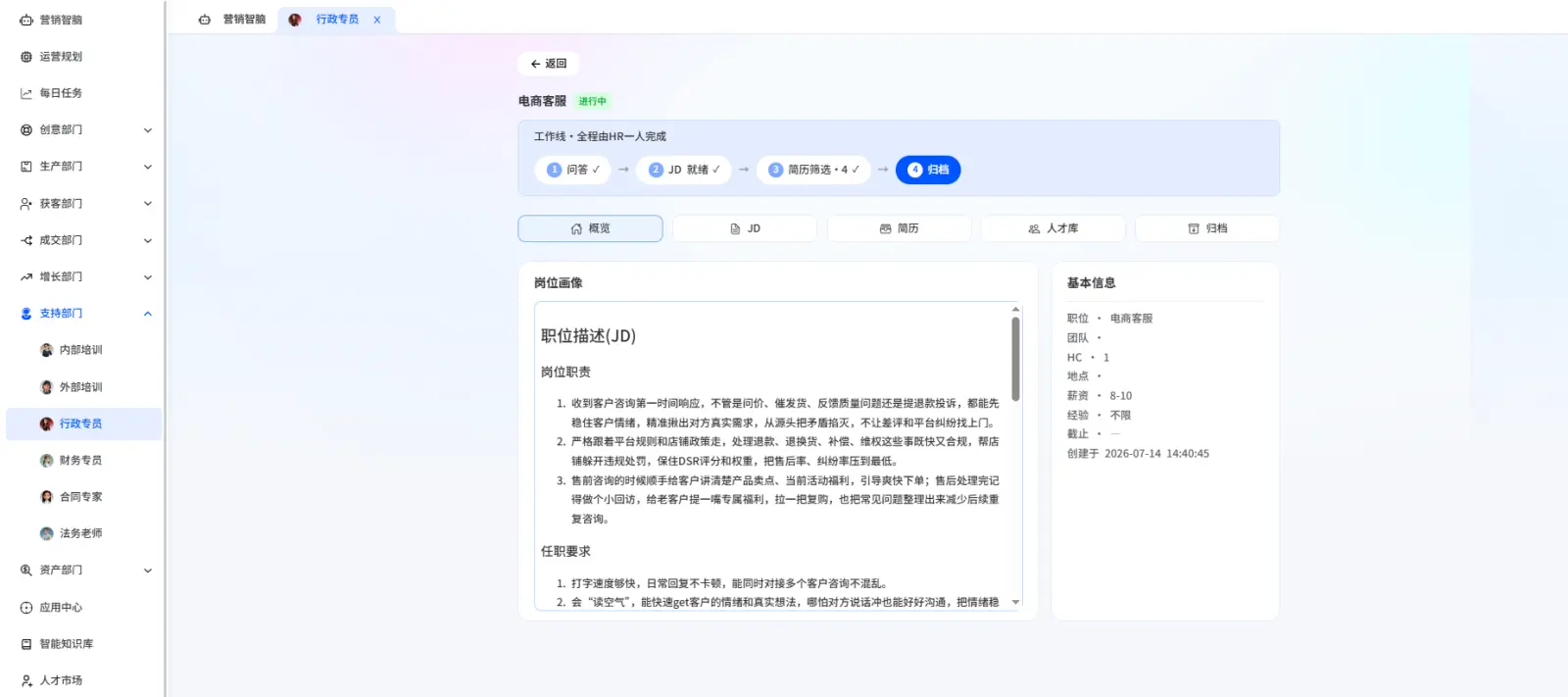Select the 外部培训 avatar
Viewport: 1568px width, 697px height.
46,387
